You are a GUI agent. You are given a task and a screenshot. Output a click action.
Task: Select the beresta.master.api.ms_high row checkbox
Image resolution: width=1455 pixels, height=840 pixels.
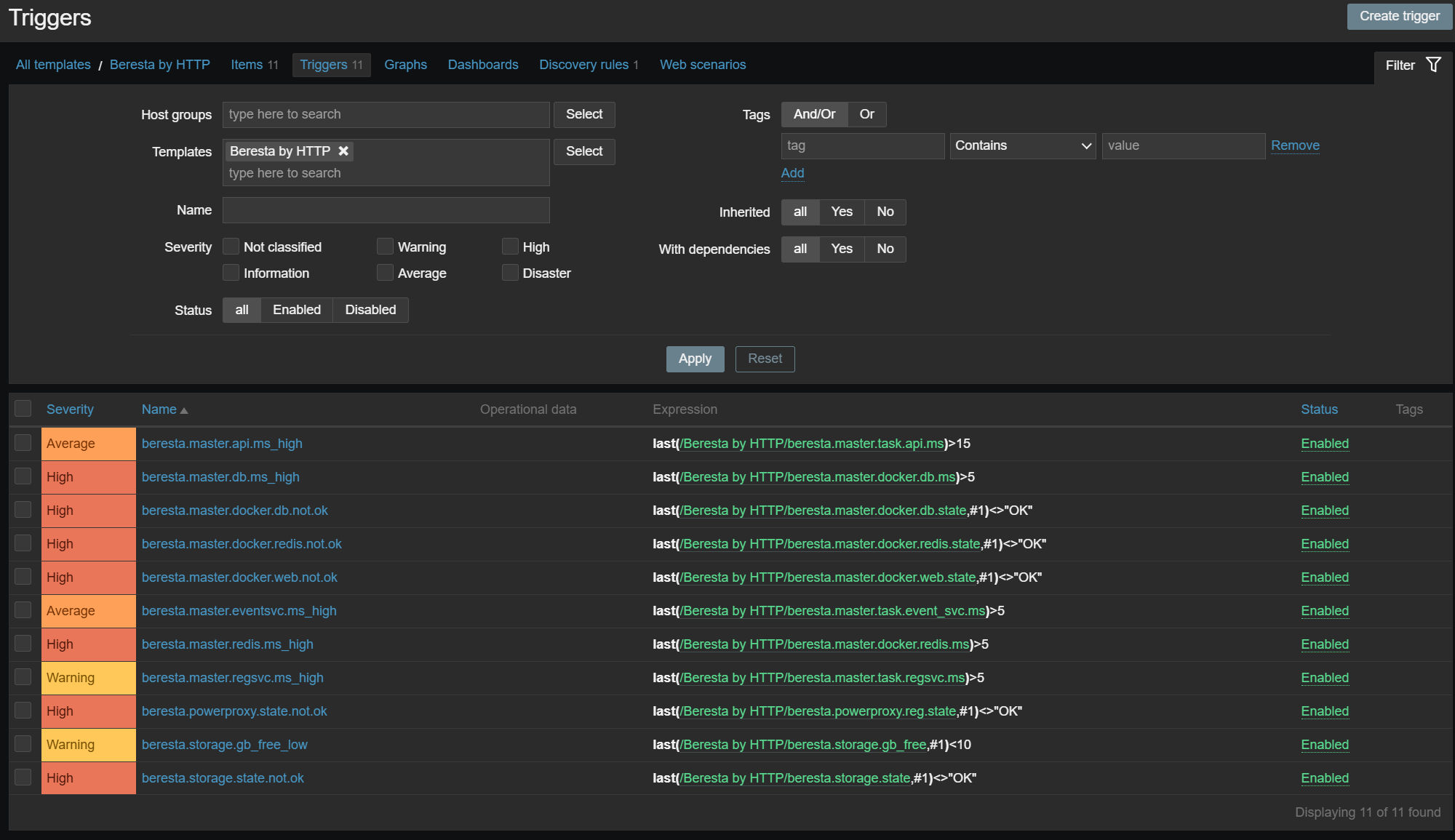(x=23, y=443)
